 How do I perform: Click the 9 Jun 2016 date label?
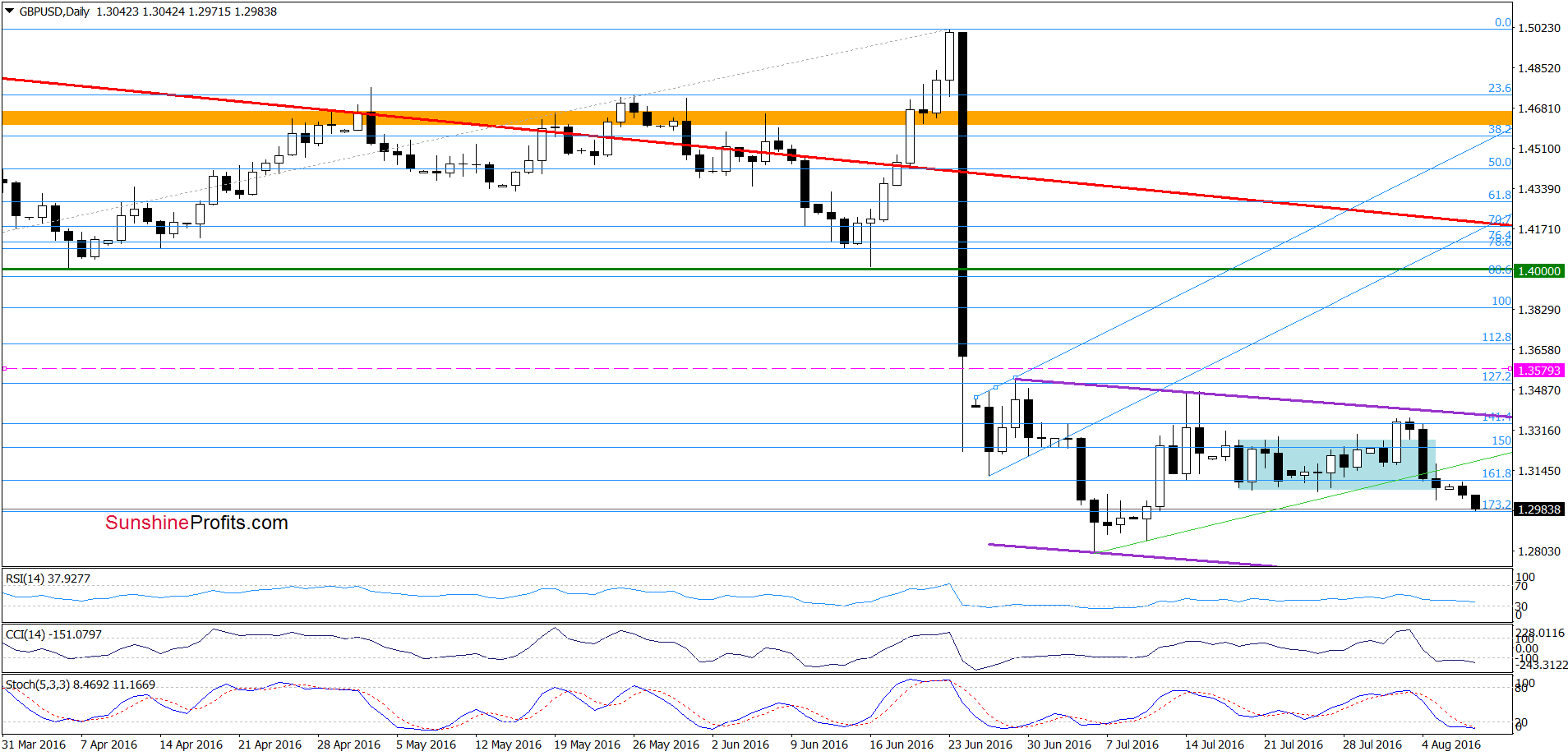click(819, 744)
